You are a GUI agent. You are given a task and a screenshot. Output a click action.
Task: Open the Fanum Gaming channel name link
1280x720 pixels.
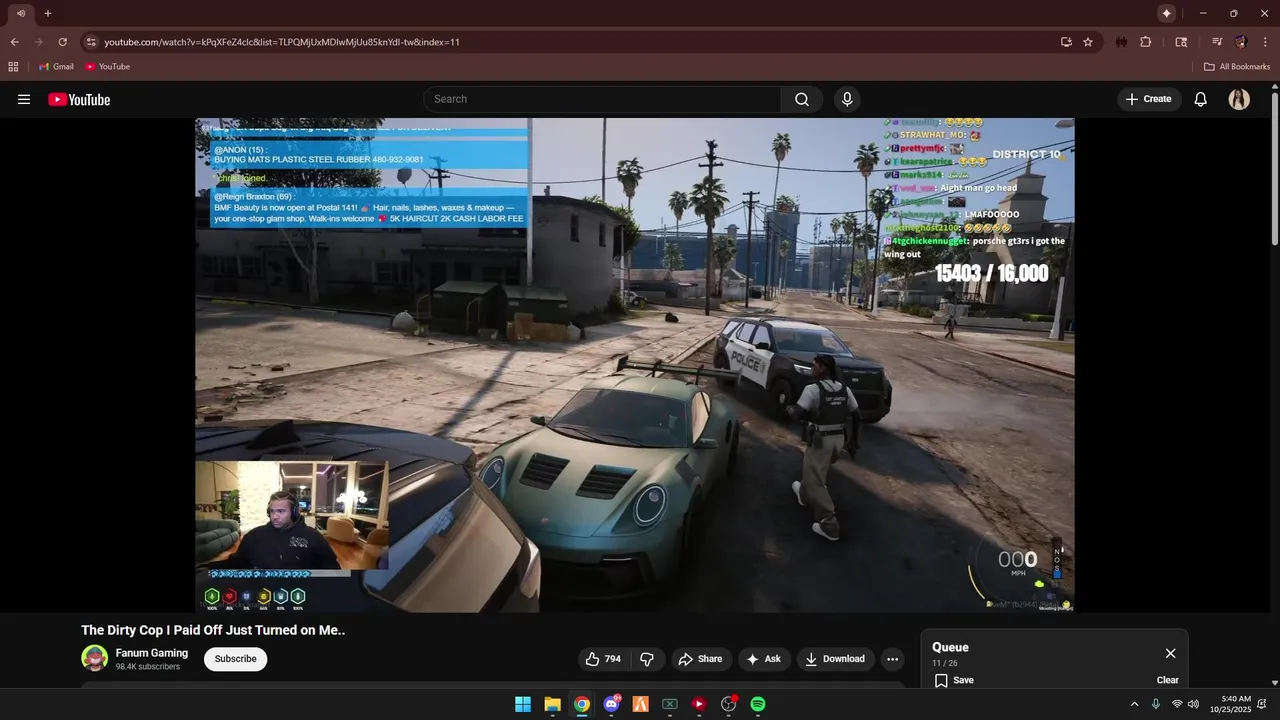tap(152, 653)
